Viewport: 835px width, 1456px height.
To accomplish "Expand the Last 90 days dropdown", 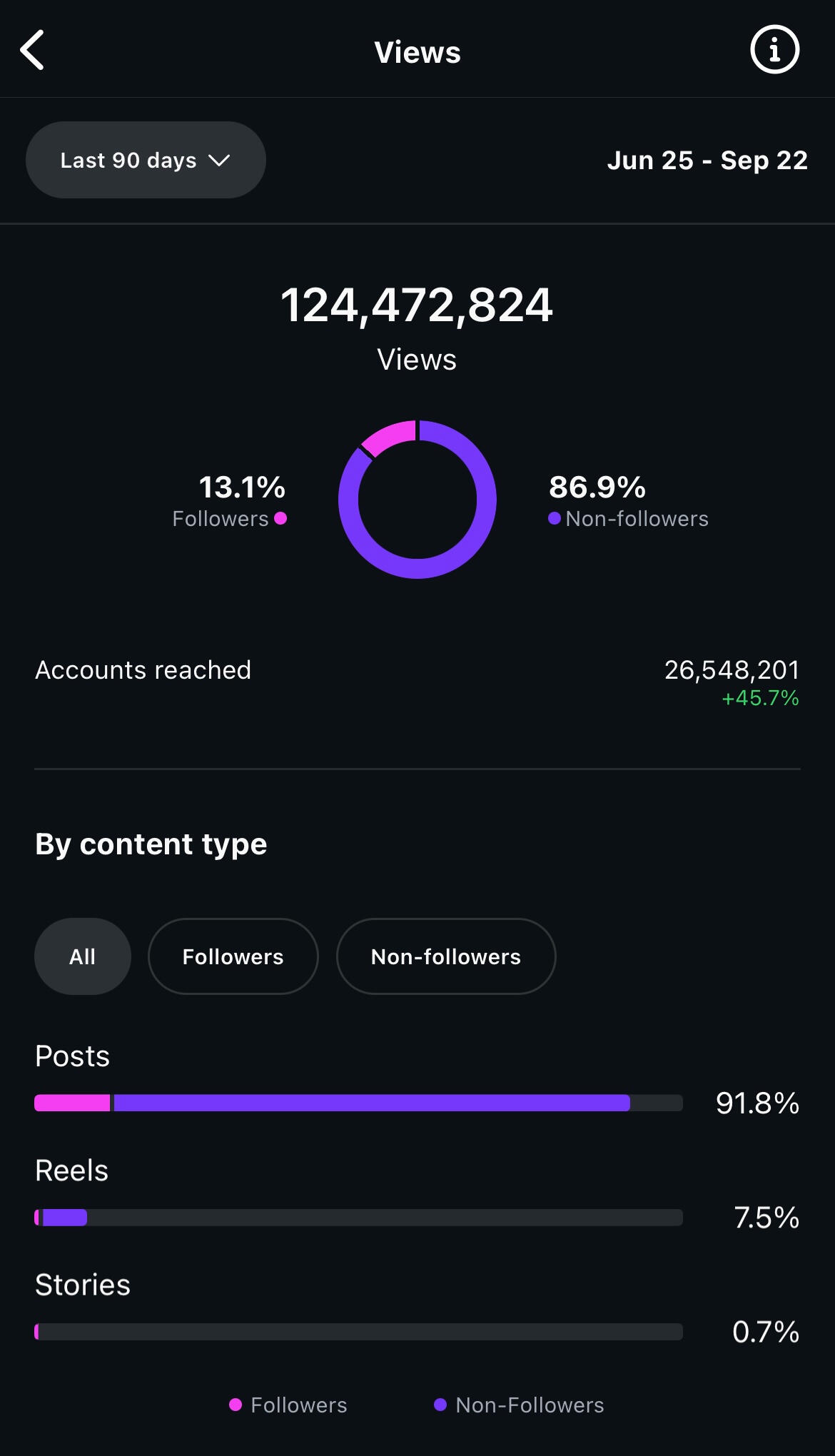I will [146, 160].
